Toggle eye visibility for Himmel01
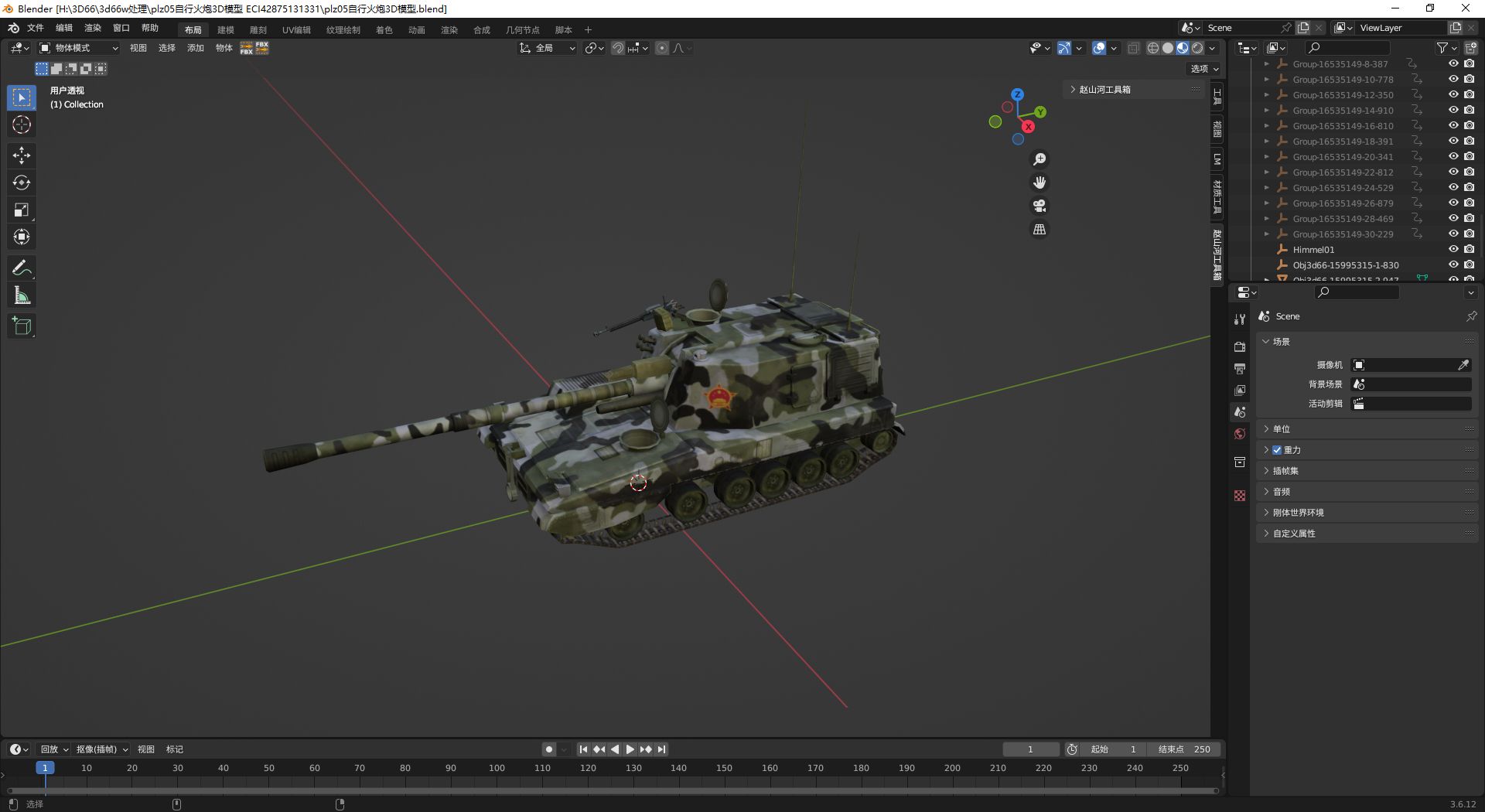 tap(1453, 250)
